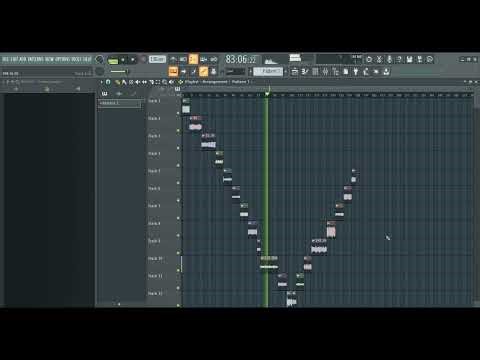Image resolution: width=480 pixels, height=360 pixels.
Task: Open the EDIT menu
Action: click(14, 59)
